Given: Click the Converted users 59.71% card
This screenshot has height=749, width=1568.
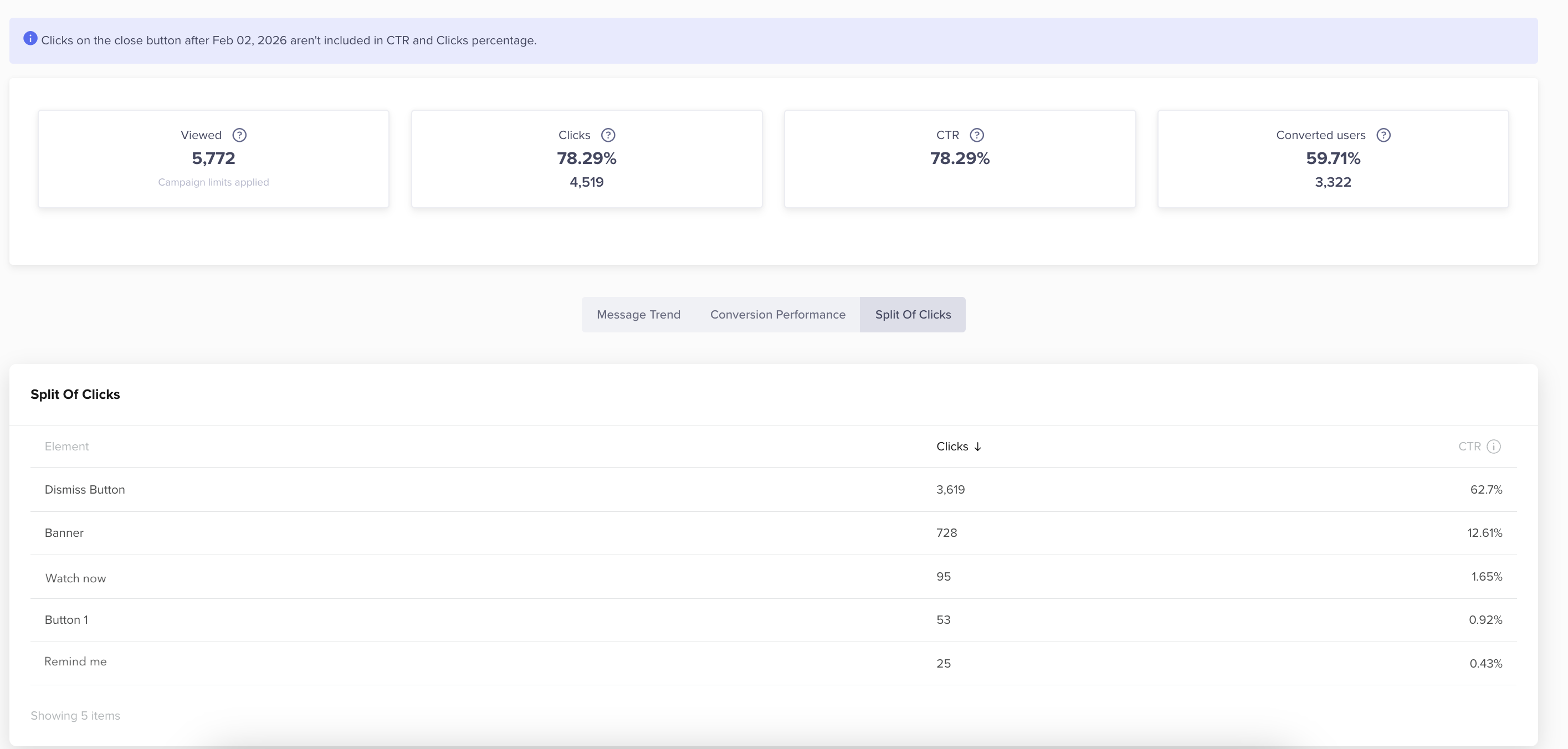Looking at the screenshot, I should [x=1333, y=159].
